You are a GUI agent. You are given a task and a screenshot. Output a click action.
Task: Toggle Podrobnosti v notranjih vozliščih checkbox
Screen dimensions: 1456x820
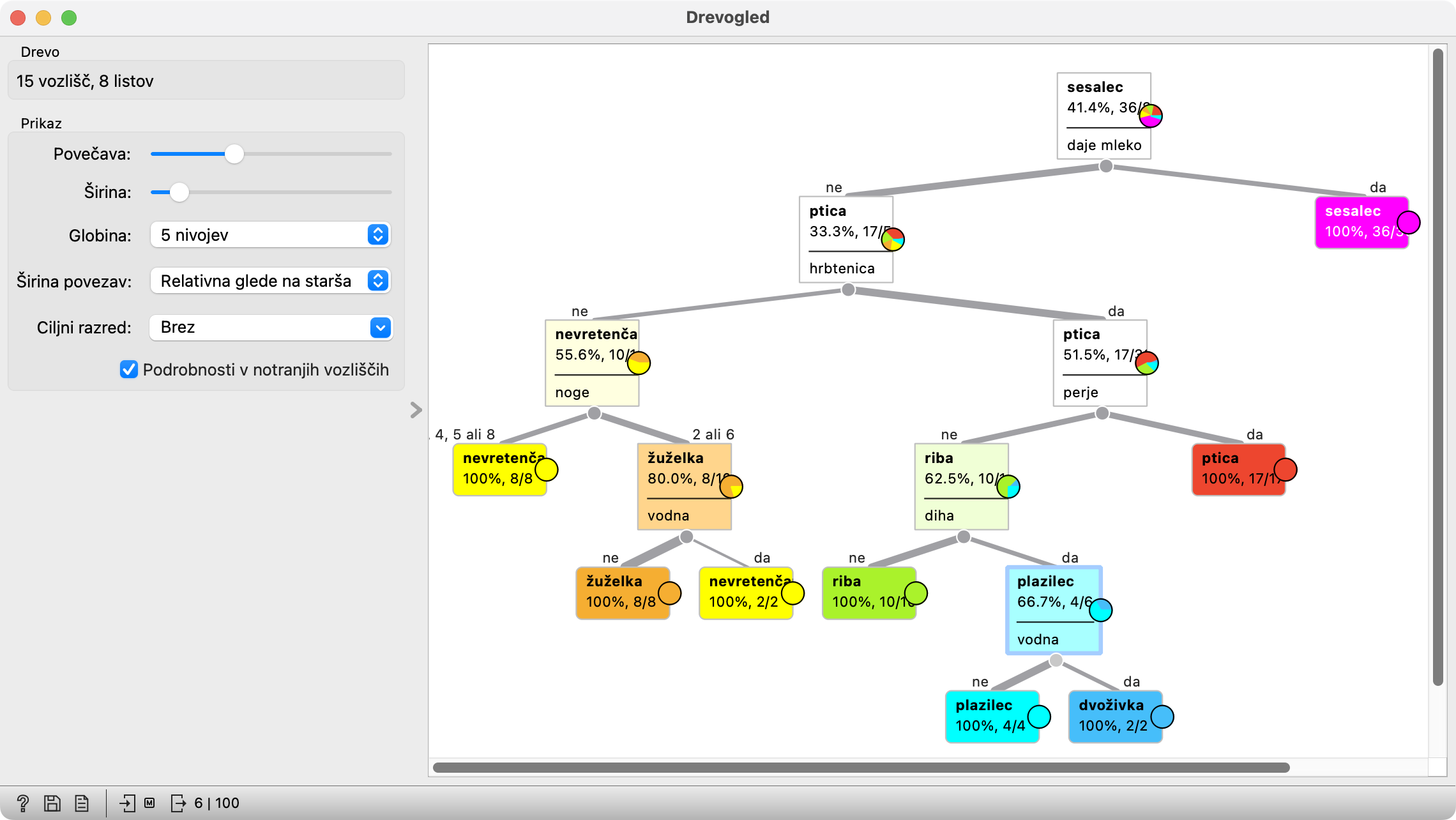point(129,370)
